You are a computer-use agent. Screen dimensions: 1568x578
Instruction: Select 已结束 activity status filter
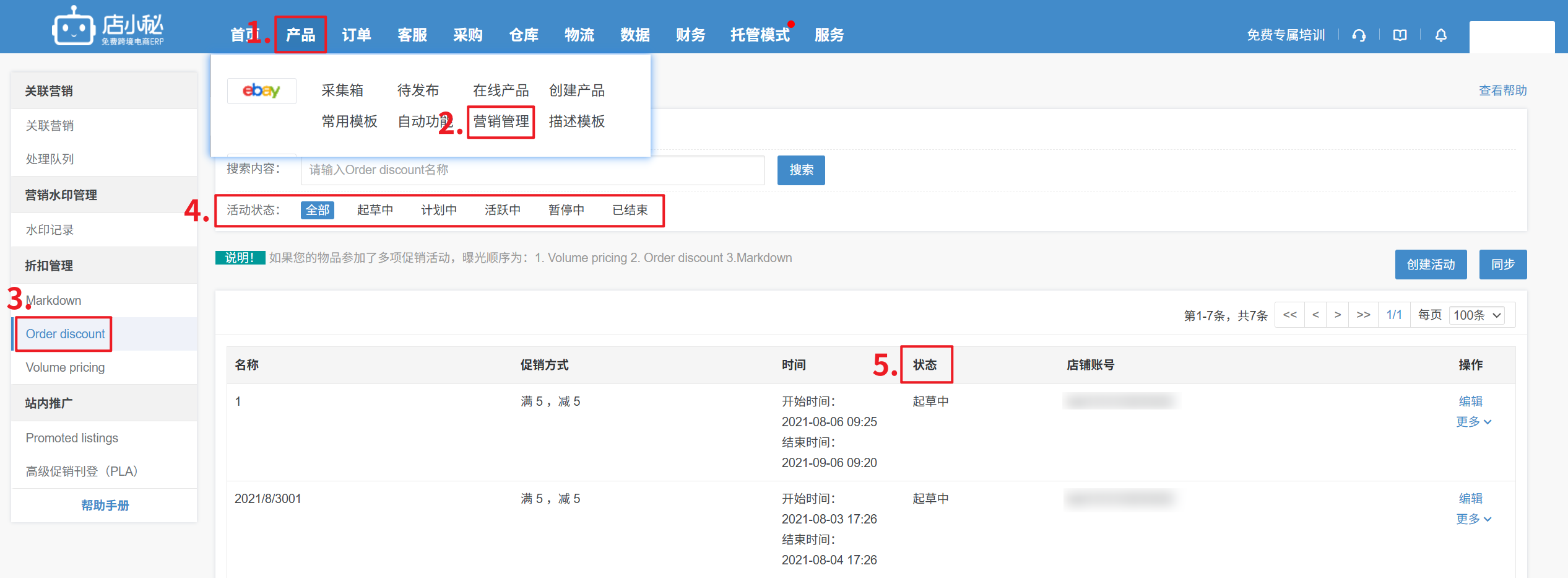coord(630,210)
